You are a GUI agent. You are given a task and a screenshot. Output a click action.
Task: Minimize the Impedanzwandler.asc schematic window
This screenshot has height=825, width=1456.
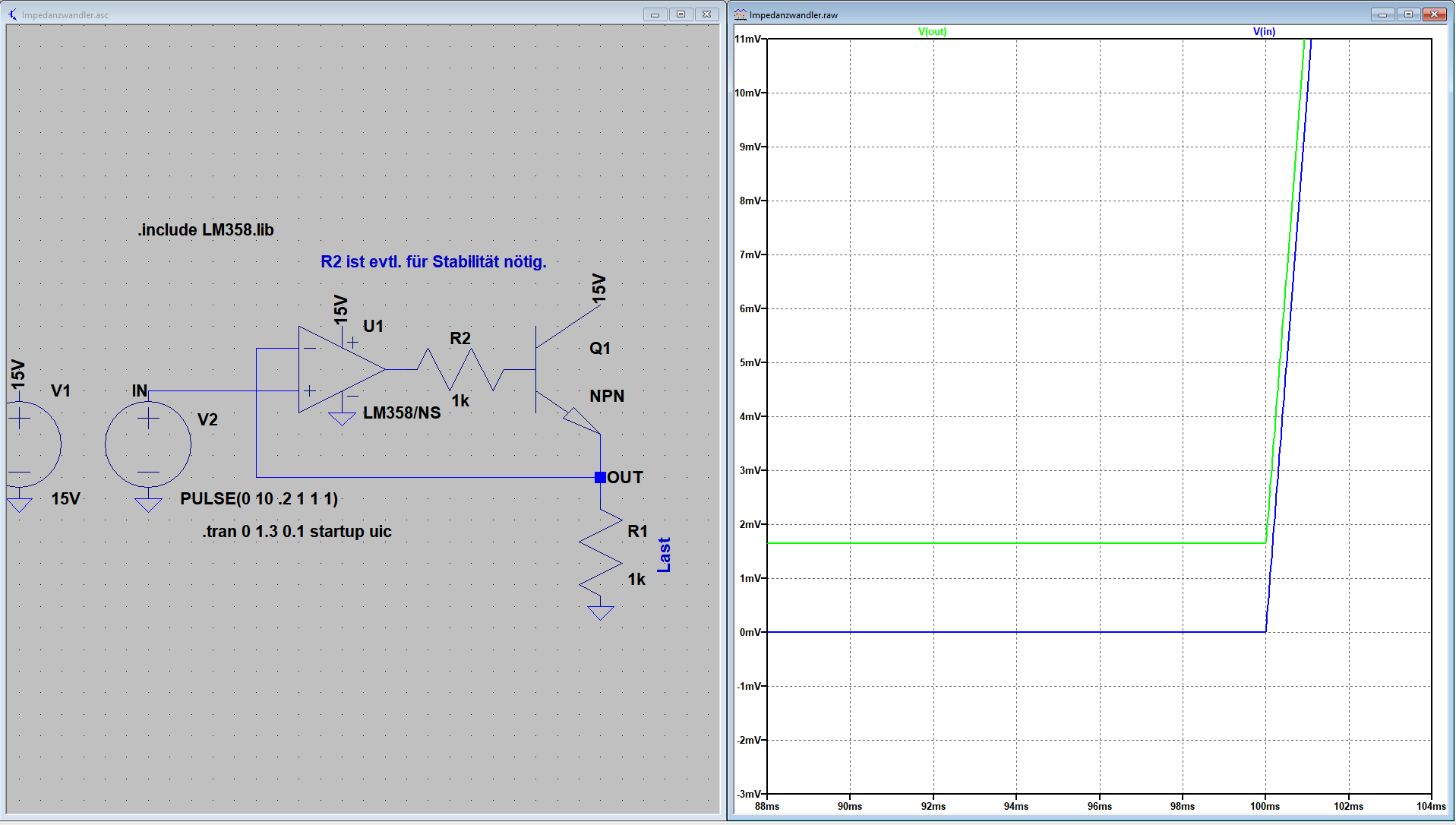(x=655, y=14)
